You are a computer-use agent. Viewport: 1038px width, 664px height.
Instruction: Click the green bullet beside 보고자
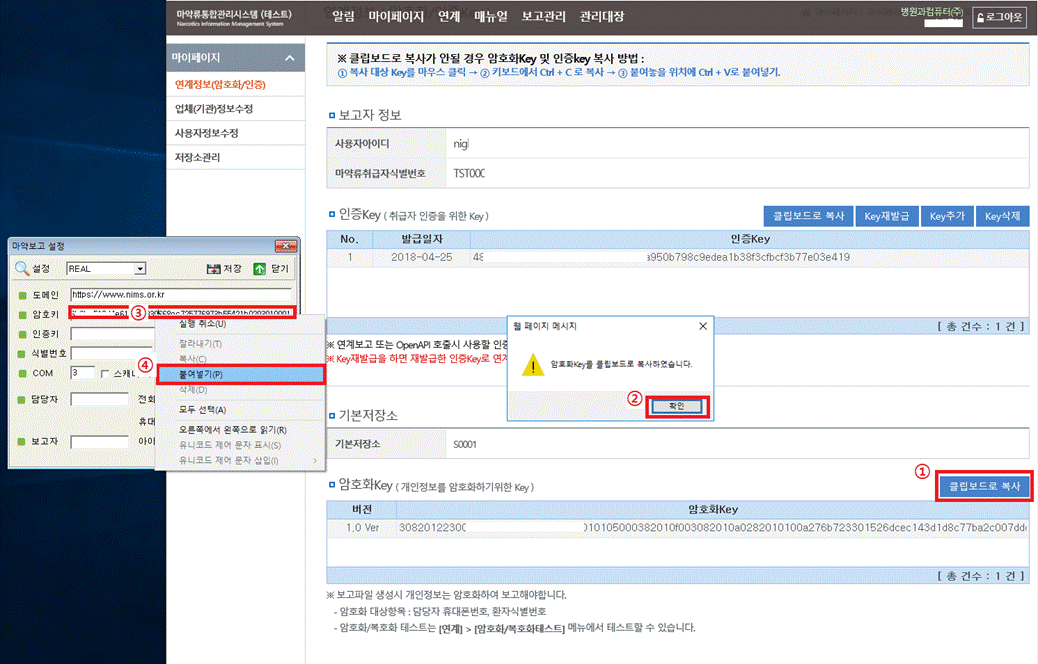point(23,442)
